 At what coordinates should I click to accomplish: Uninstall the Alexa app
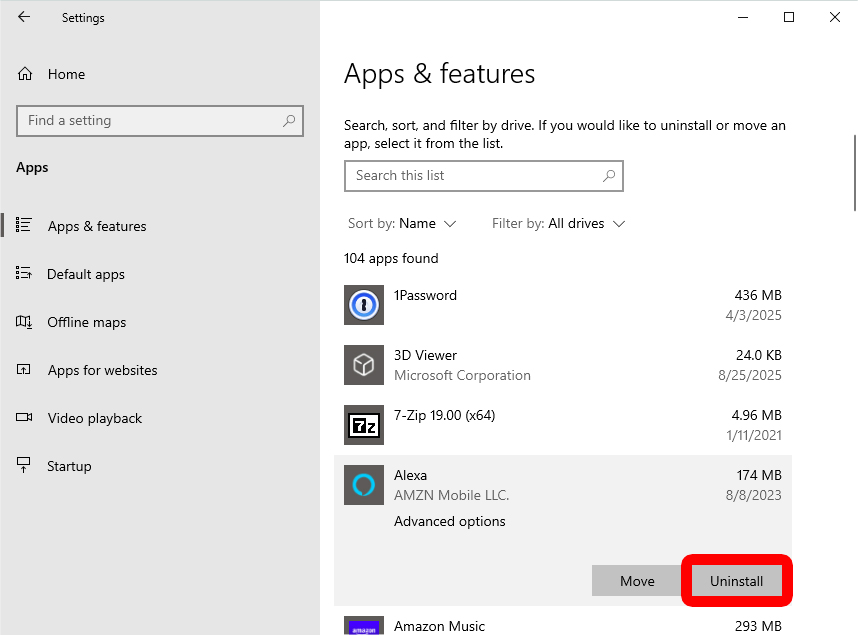tap(736, 580)
